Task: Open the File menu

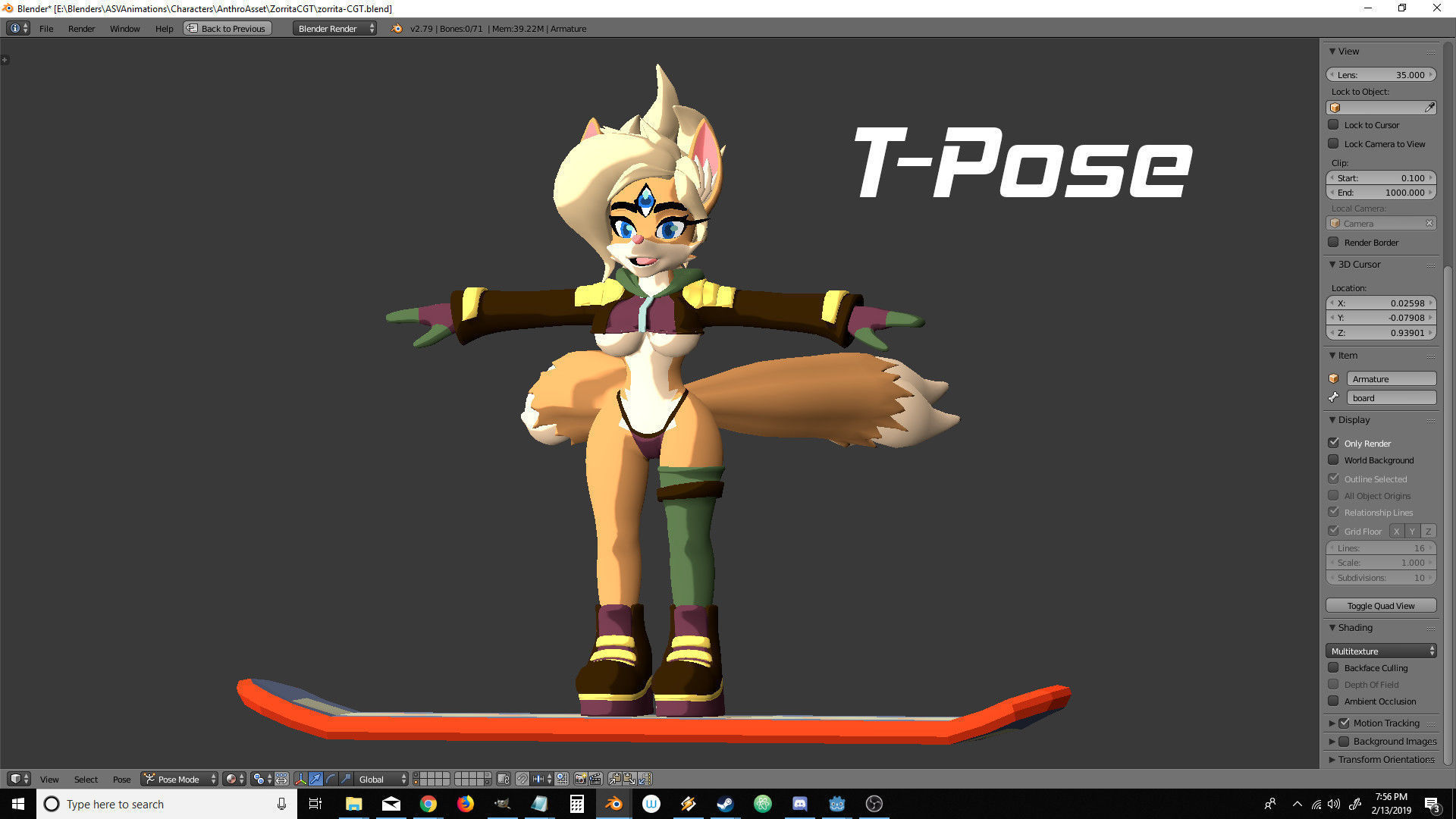Action: (46, 29)
